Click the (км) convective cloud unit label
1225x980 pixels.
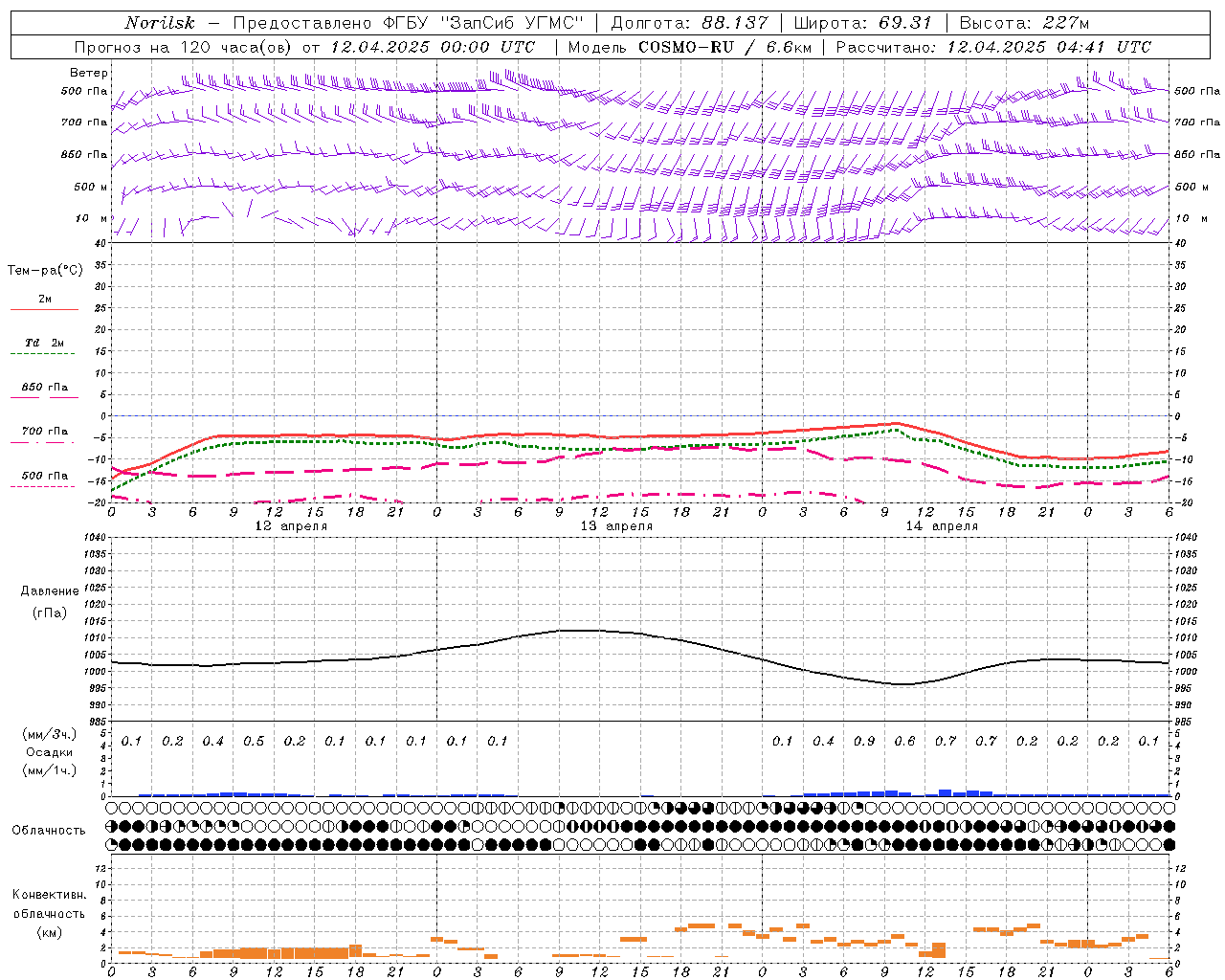[x=49, y=932]
